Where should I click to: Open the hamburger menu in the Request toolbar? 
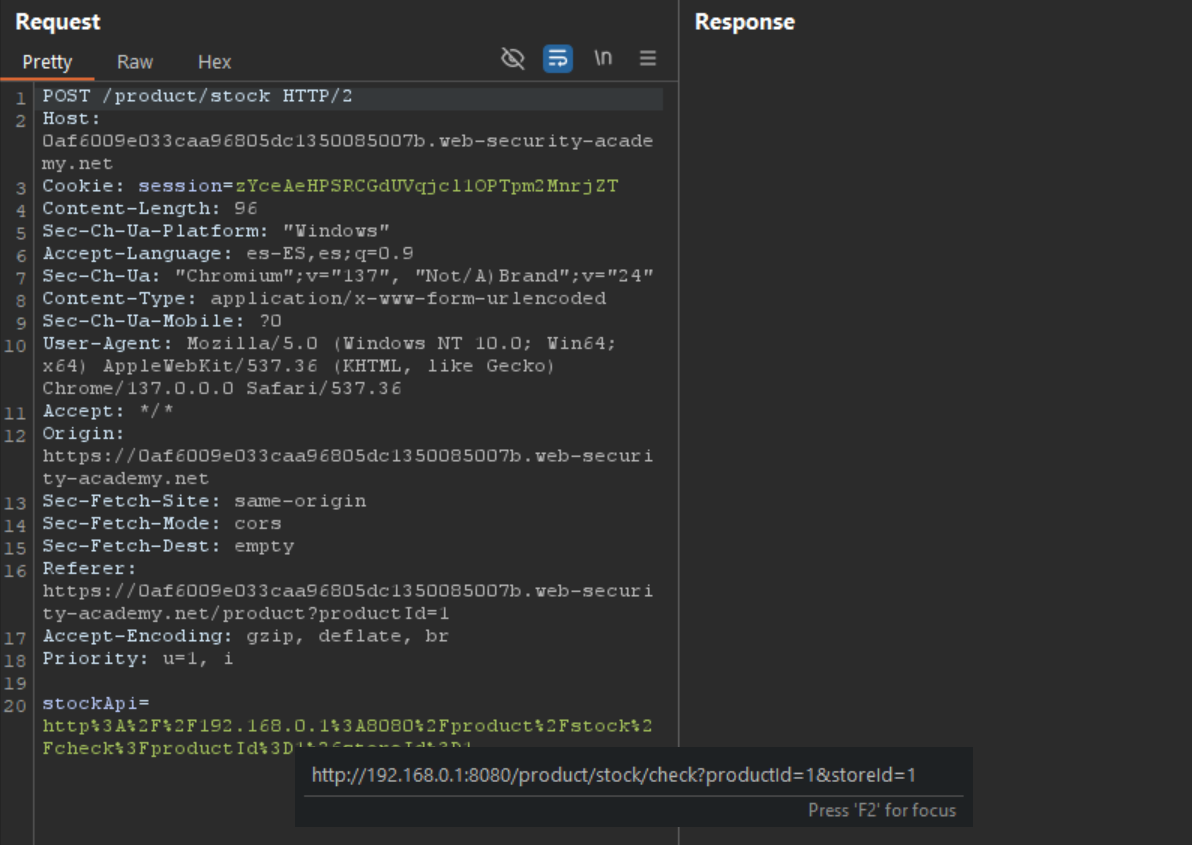[x=648, y=59]
